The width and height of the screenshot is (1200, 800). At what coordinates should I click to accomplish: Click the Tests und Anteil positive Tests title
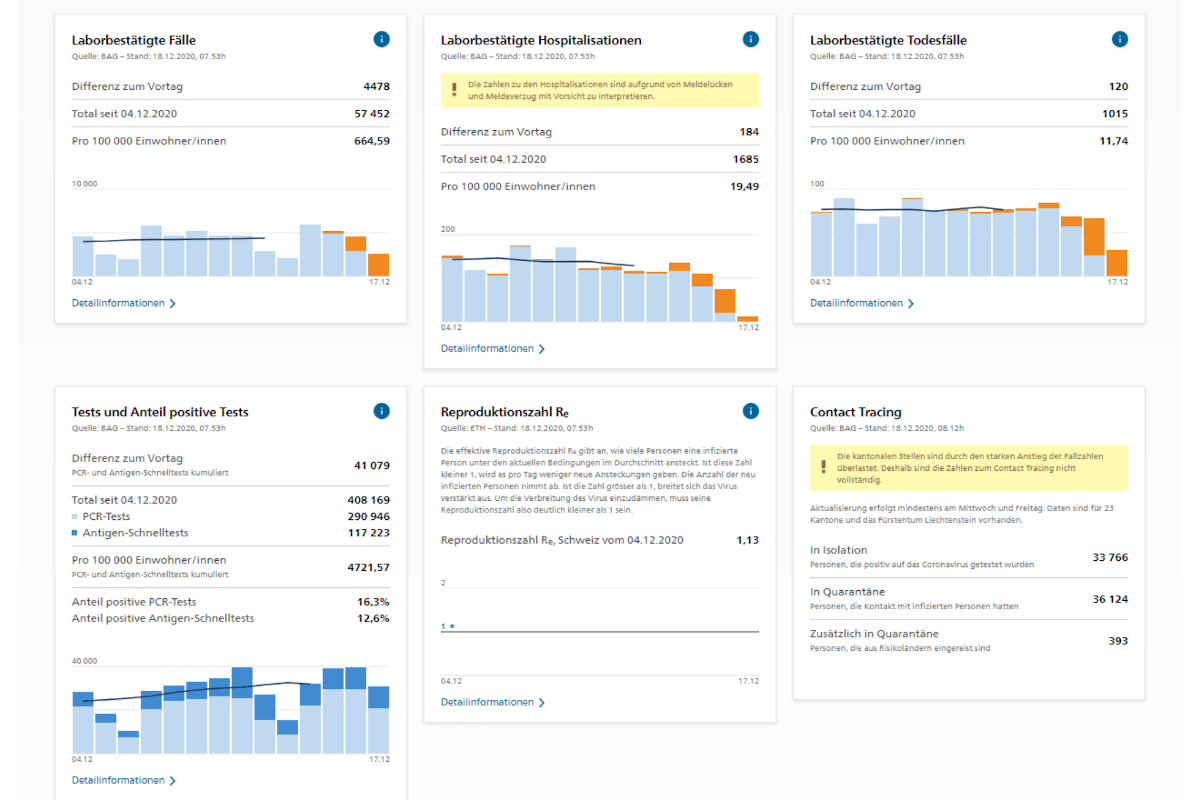pos(160,412)
